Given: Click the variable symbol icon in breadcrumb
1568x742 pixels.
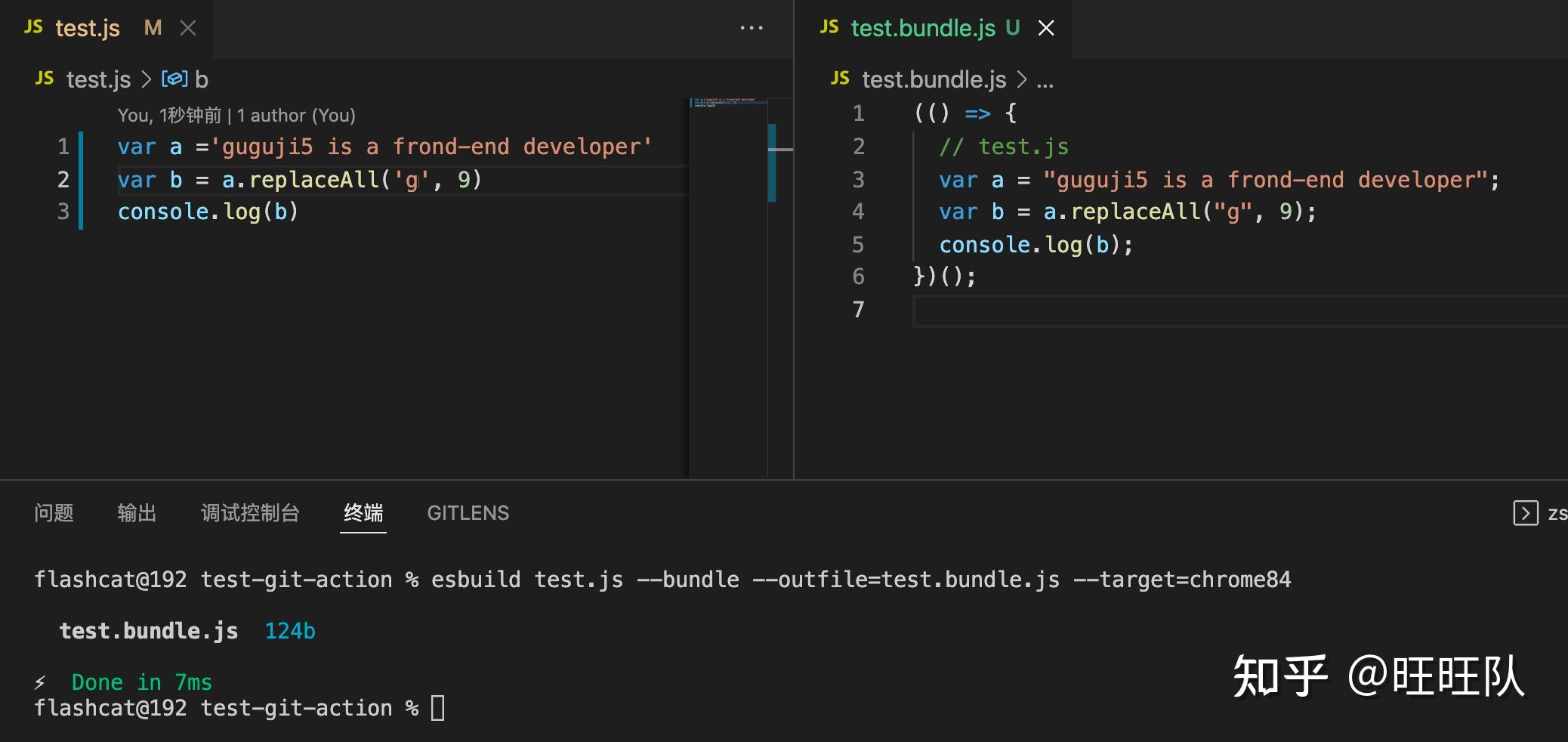Looking at the screenshot, I should 174,79.
